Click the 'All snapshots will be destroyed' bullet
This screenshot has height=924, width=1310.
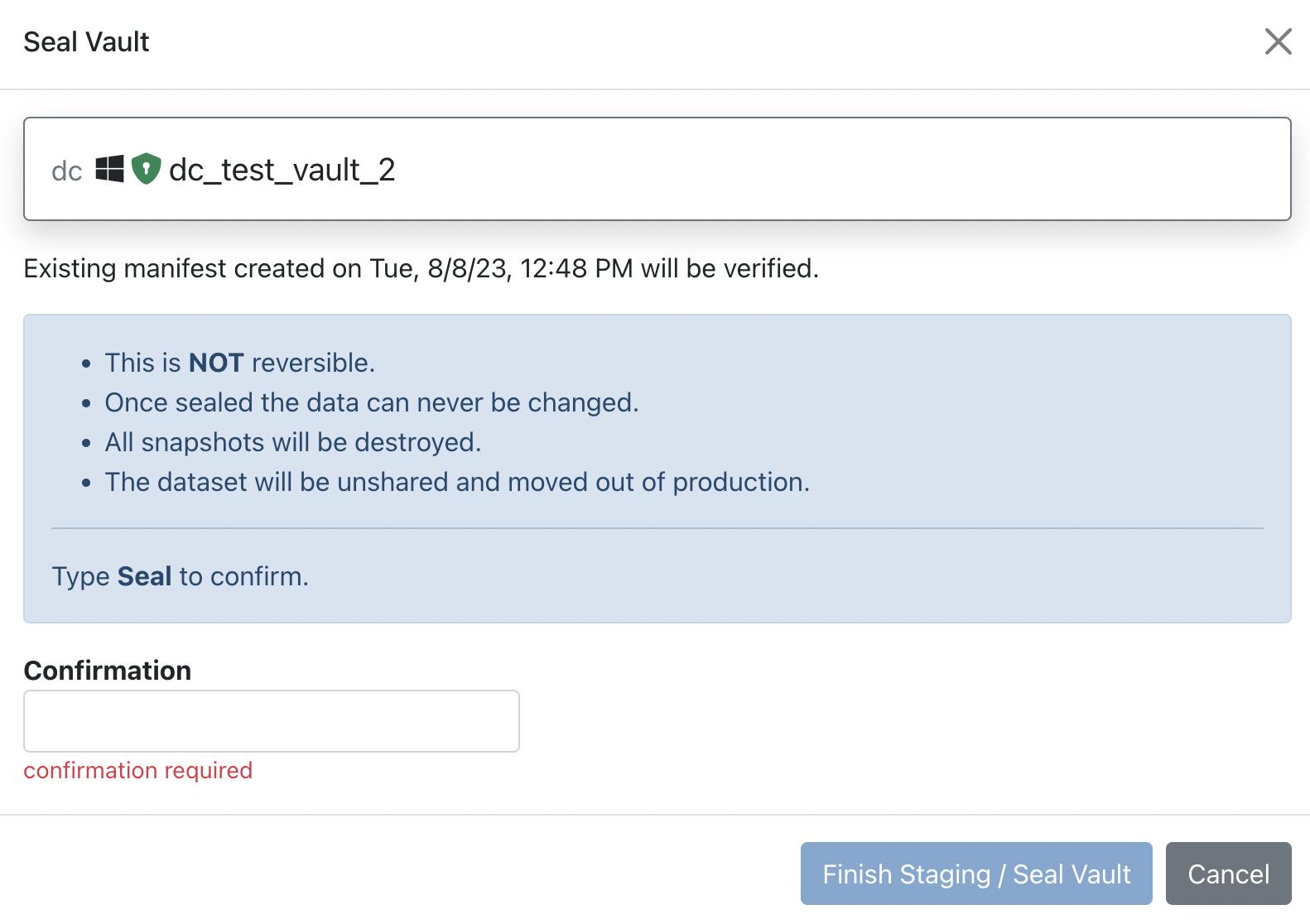(292, 442)
